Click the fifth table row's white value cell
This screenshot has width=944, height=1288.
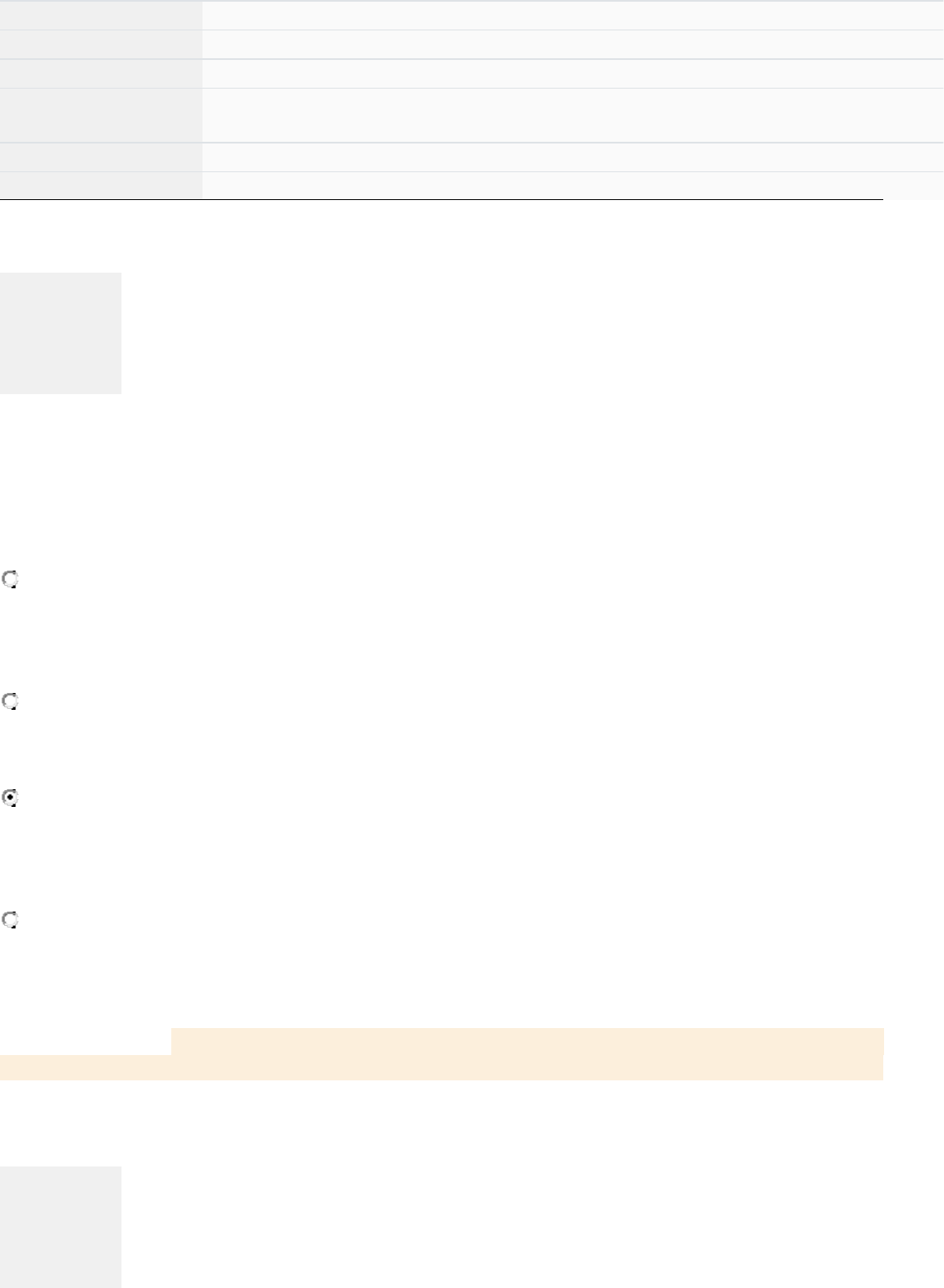click(573, 157)
